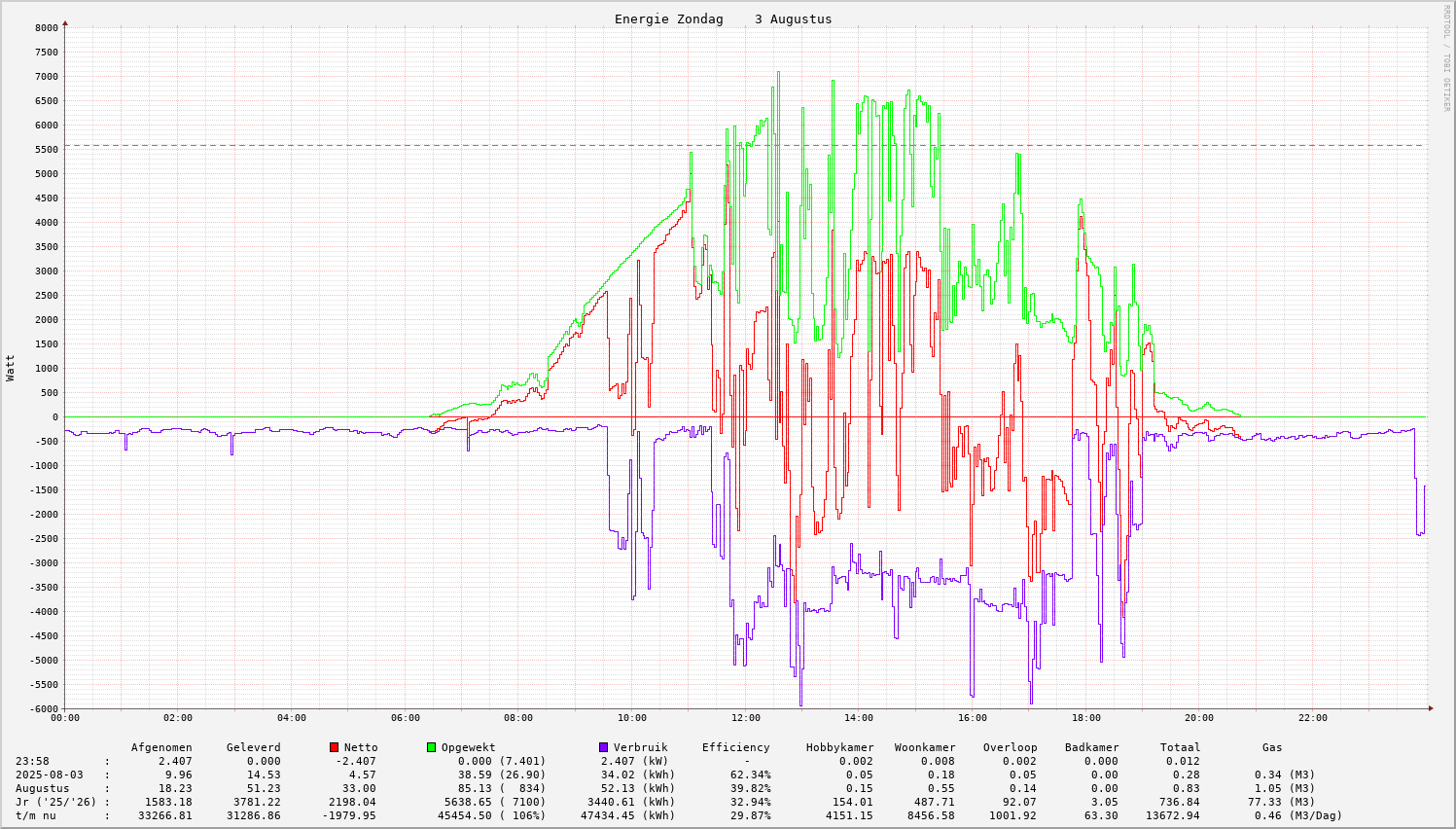
Task: Click the Hobbykamer column header
Action: [839, 747]
